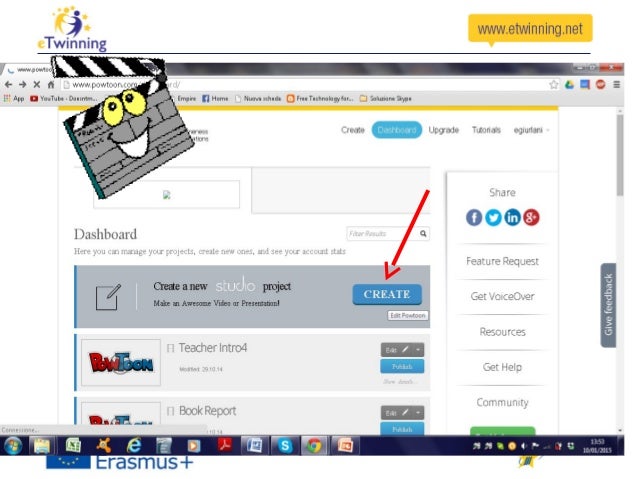Open the Chrome hamburger menu

pos(616,85)
